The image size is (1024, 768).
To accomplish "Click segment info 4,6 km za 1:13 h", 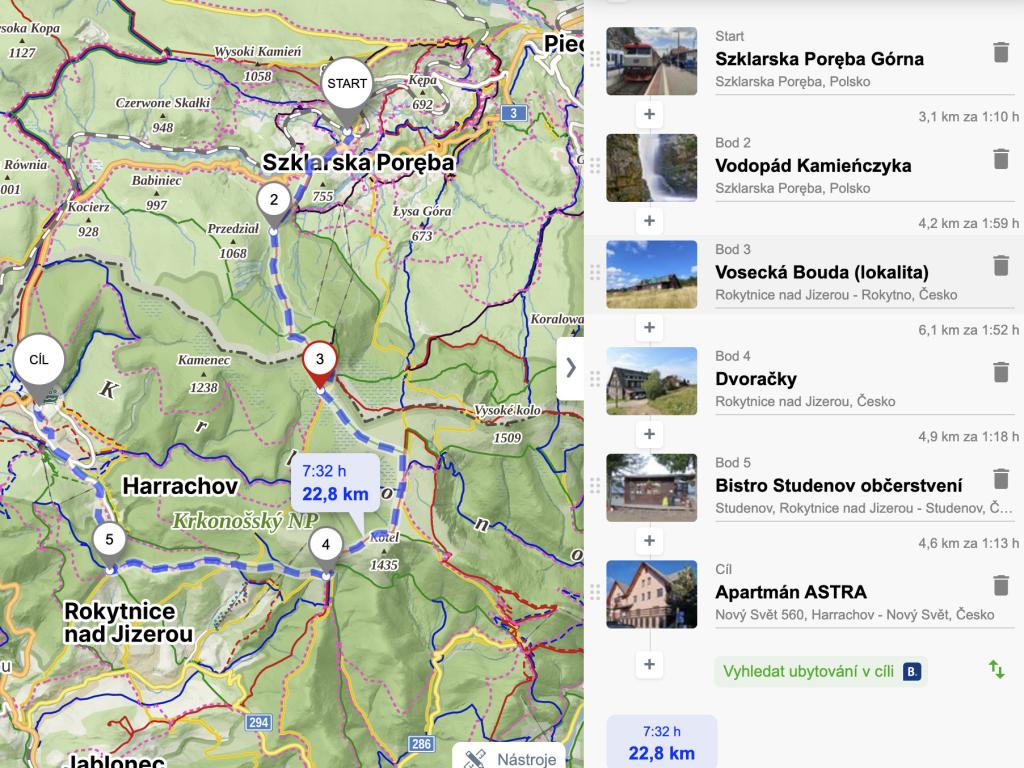I will click(968, 543).
